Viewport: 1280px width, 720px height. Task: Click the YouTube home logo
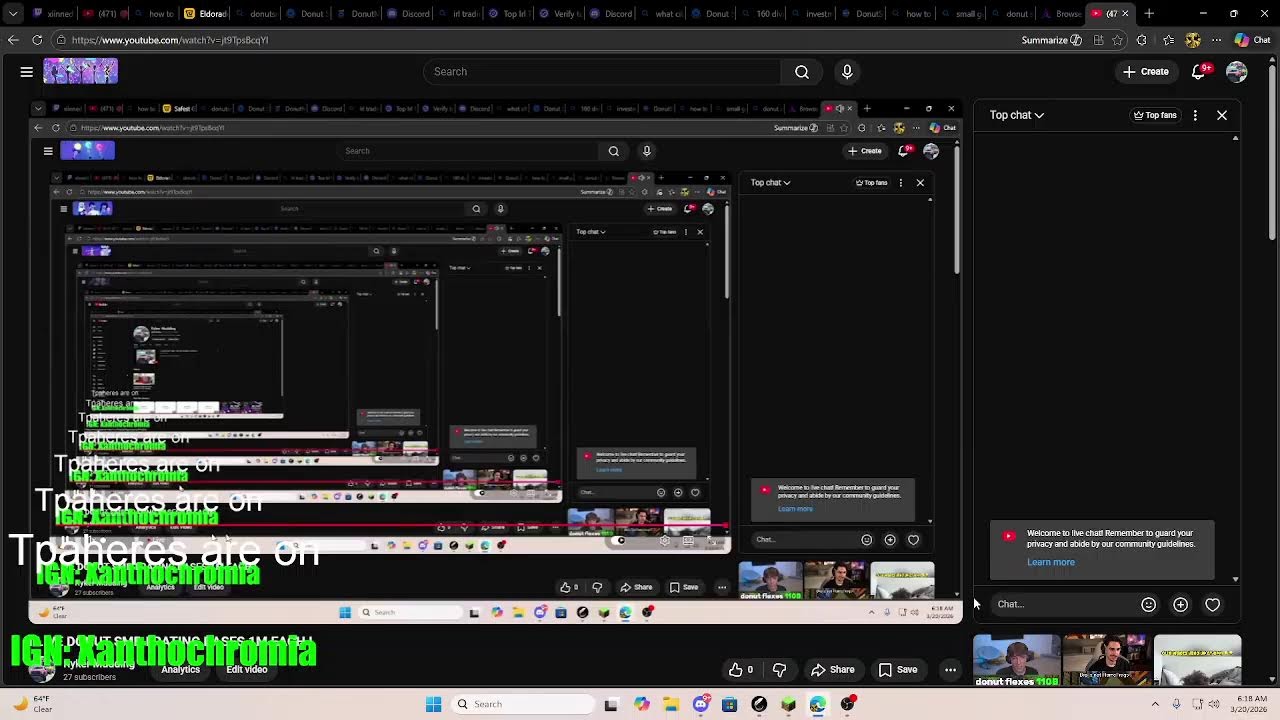[x=80, y=71]
